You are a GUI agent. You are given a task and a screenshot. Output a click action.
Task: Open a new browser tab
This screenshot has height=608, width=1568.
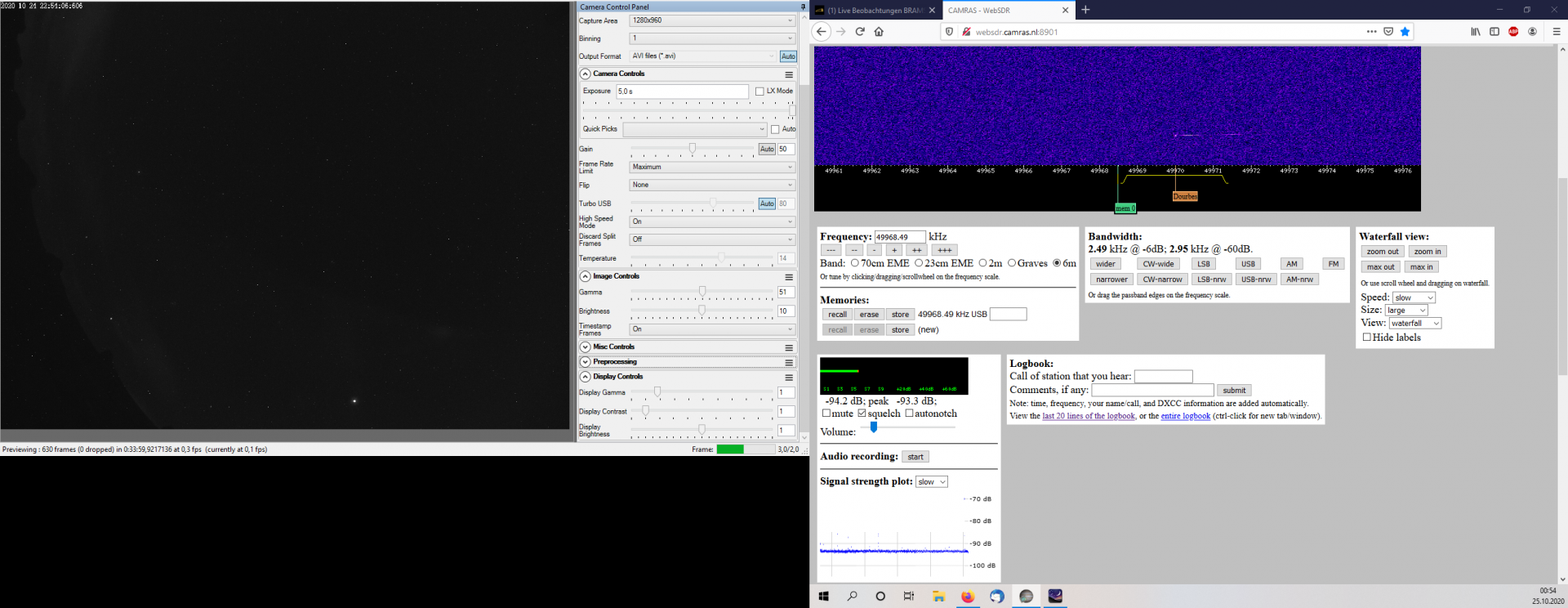[x=1085, y=10]
